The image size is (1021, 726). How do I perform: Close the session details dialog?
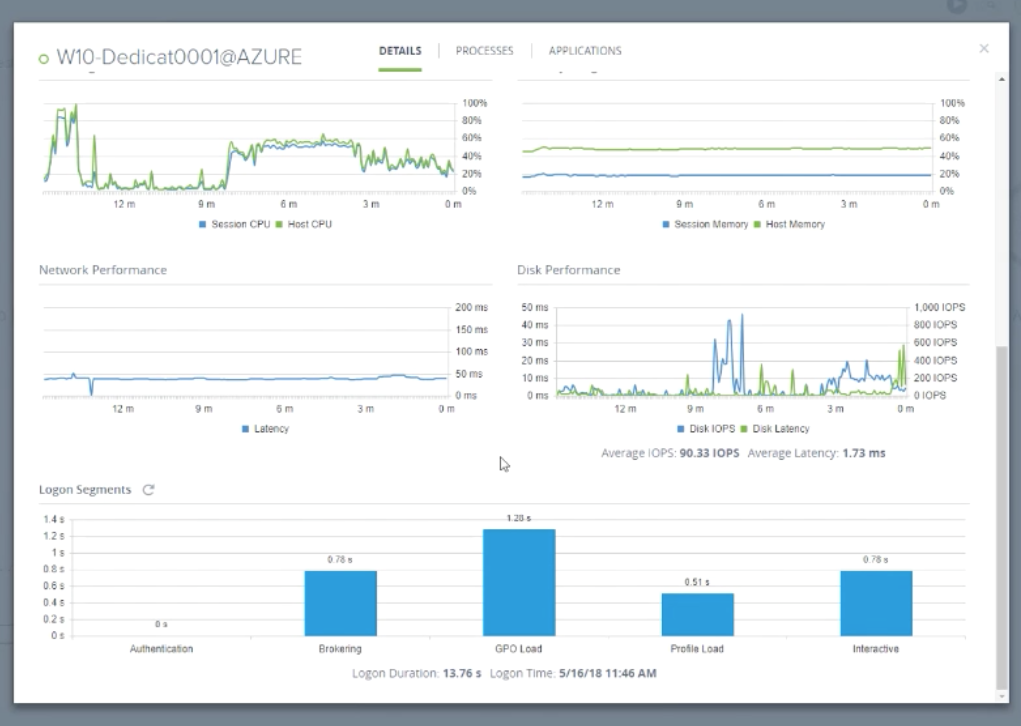tap(984, 48)
